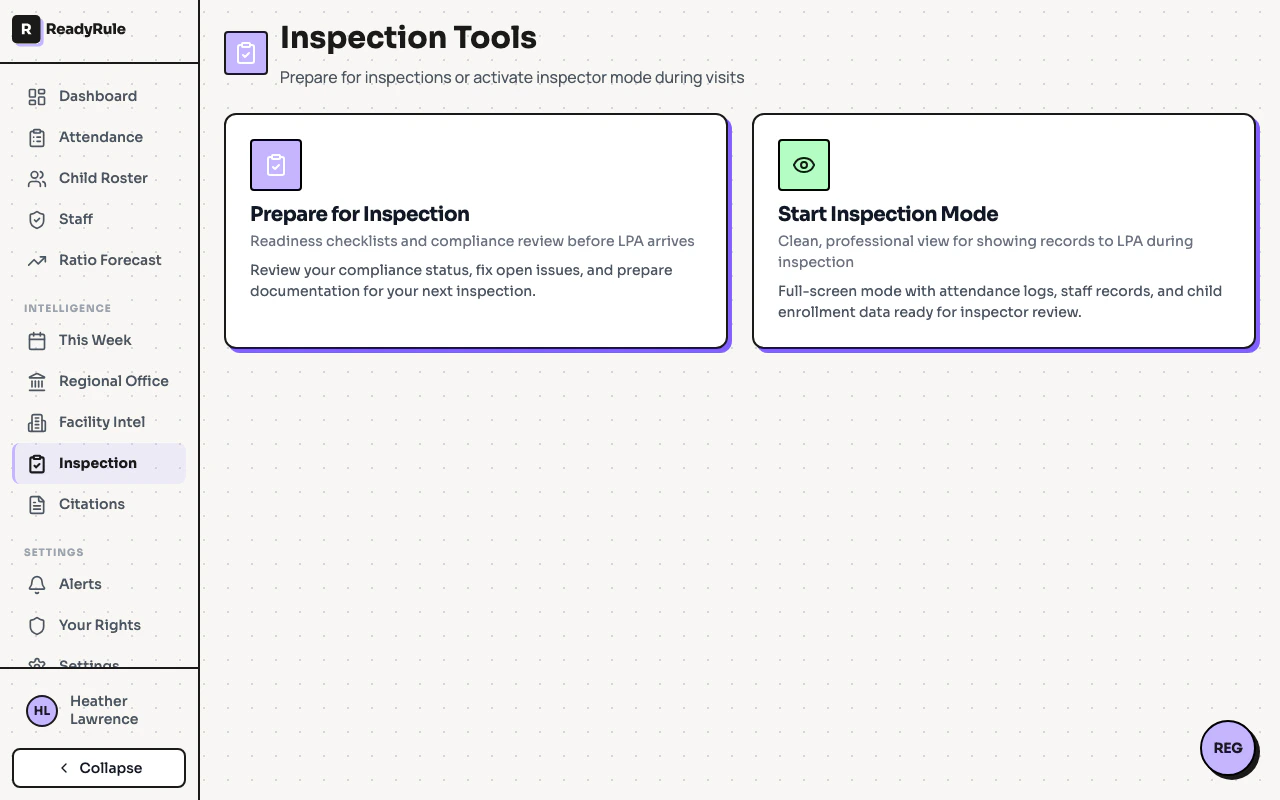Click the Facility Intel building icon
The height and width of the screenshot is (800, 1280).
click(x=37, y=422)
